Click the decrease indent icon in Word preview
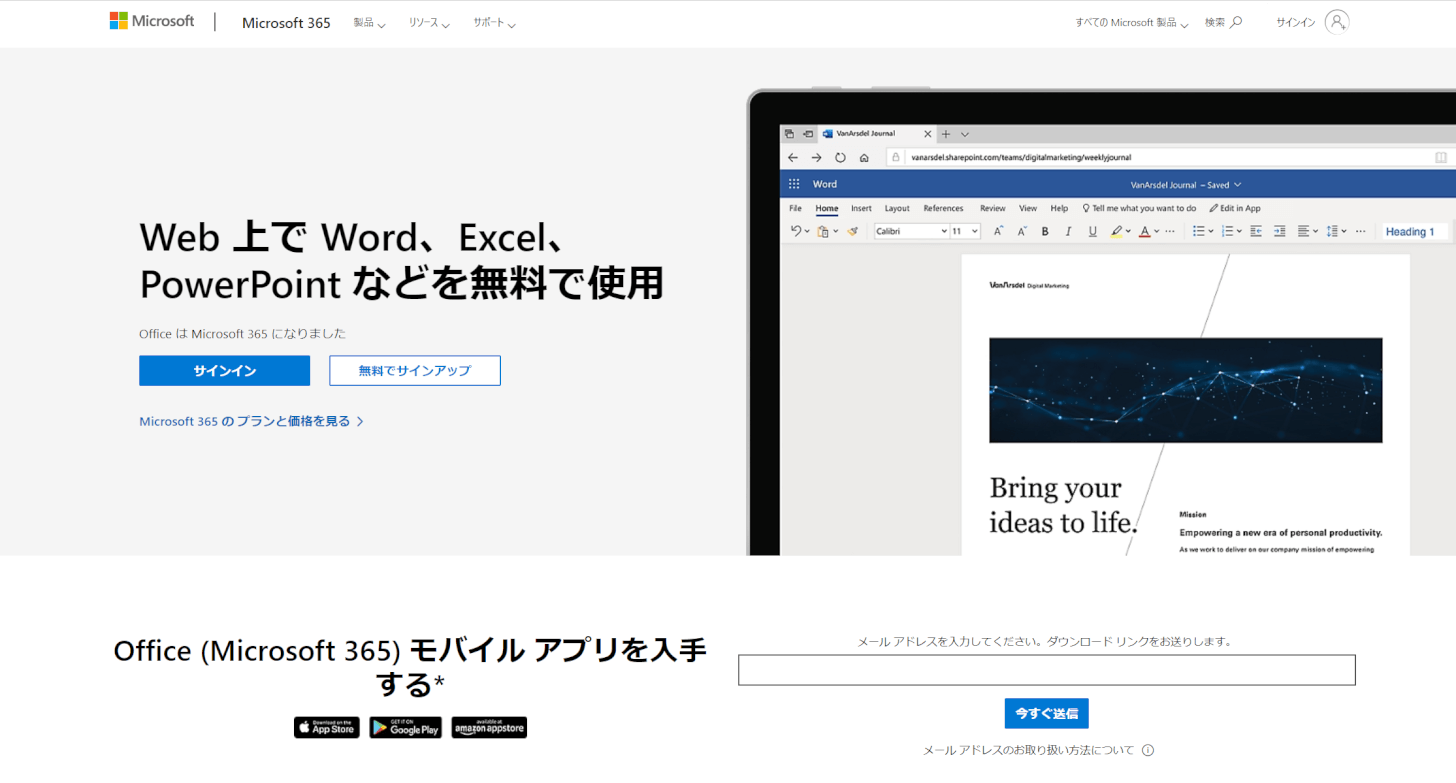Screen dimensions: 1456x783 (x=1256, y=231)
